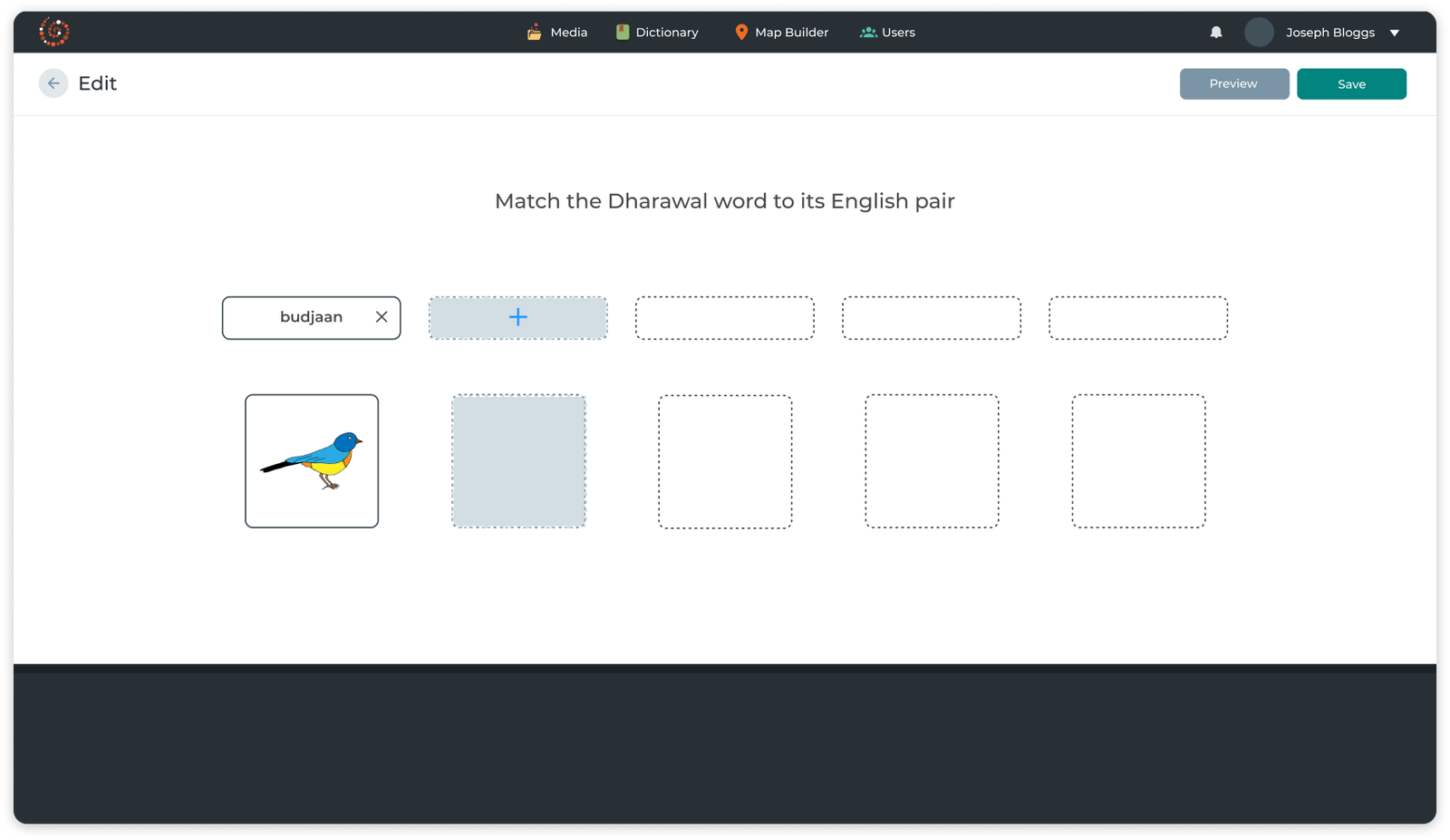Open the Media menu item

coord(568,32)
